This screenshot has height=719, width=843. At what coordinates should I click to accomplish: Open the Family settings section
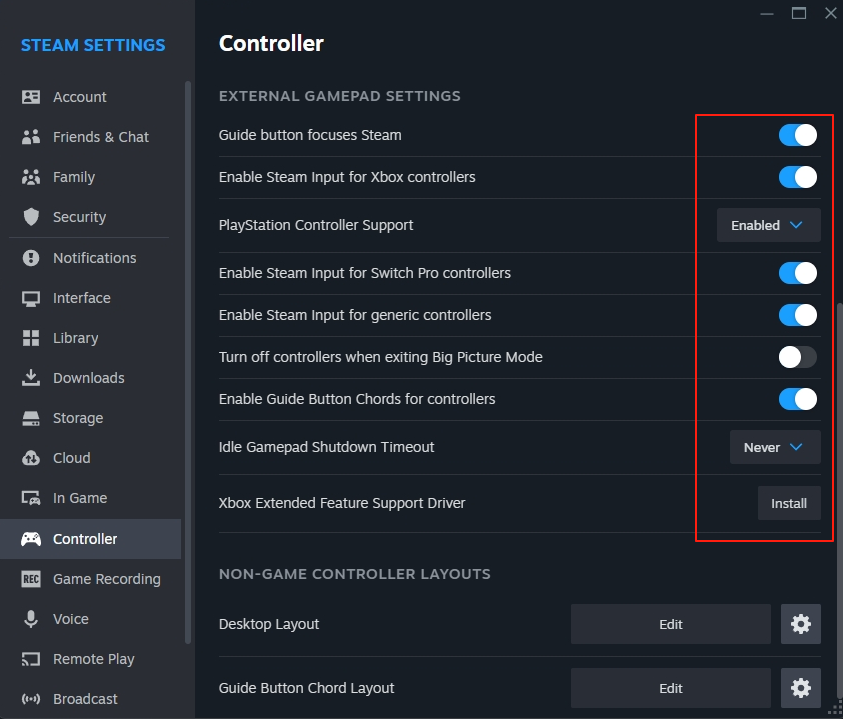pyautogui.click(x=90, y=177)
